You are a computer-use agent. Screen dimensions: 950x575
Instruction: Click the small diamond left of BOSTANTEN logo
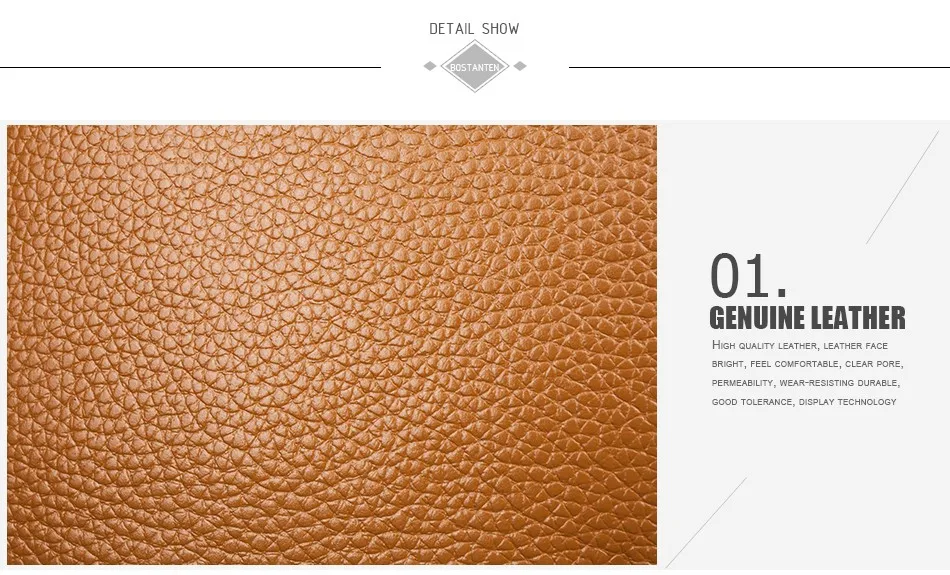coord(430,66)
